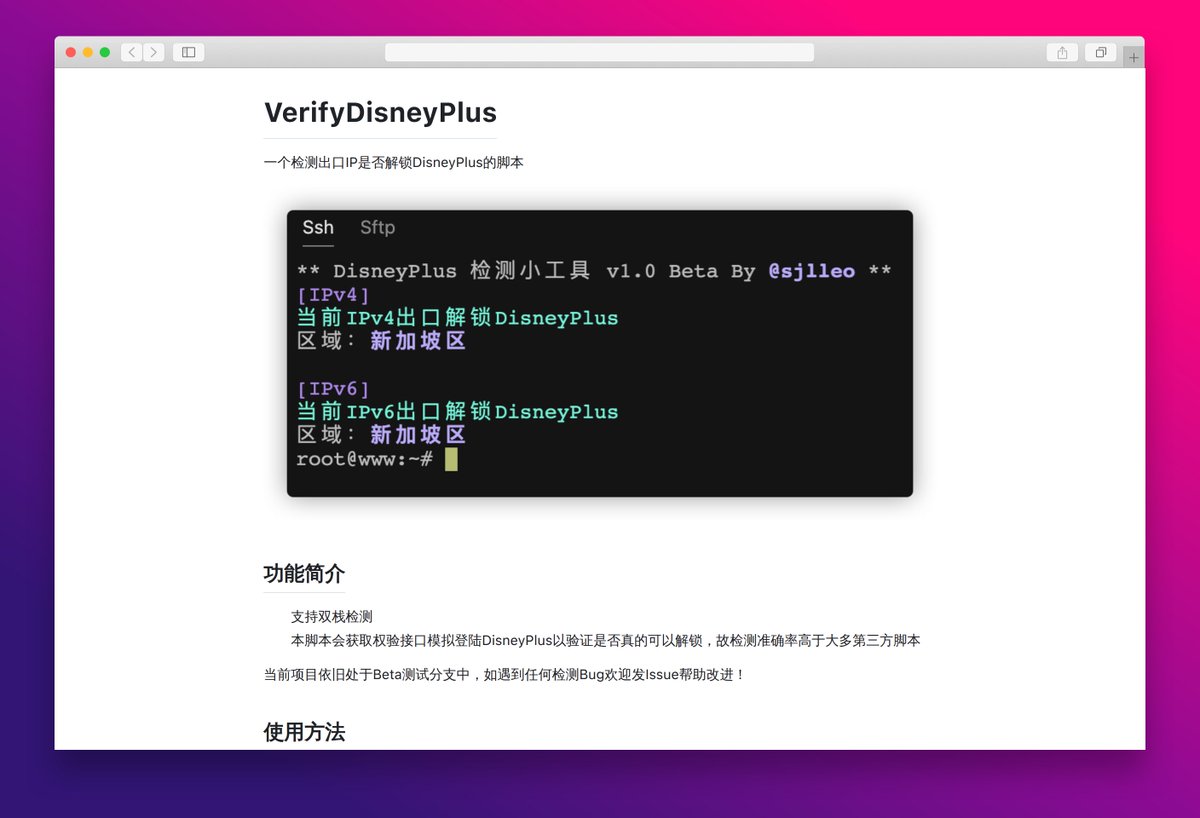This screenshot has width=1200, height=818.
Task: Click the [IPv6] label in terminal
Action: [334, 389]
